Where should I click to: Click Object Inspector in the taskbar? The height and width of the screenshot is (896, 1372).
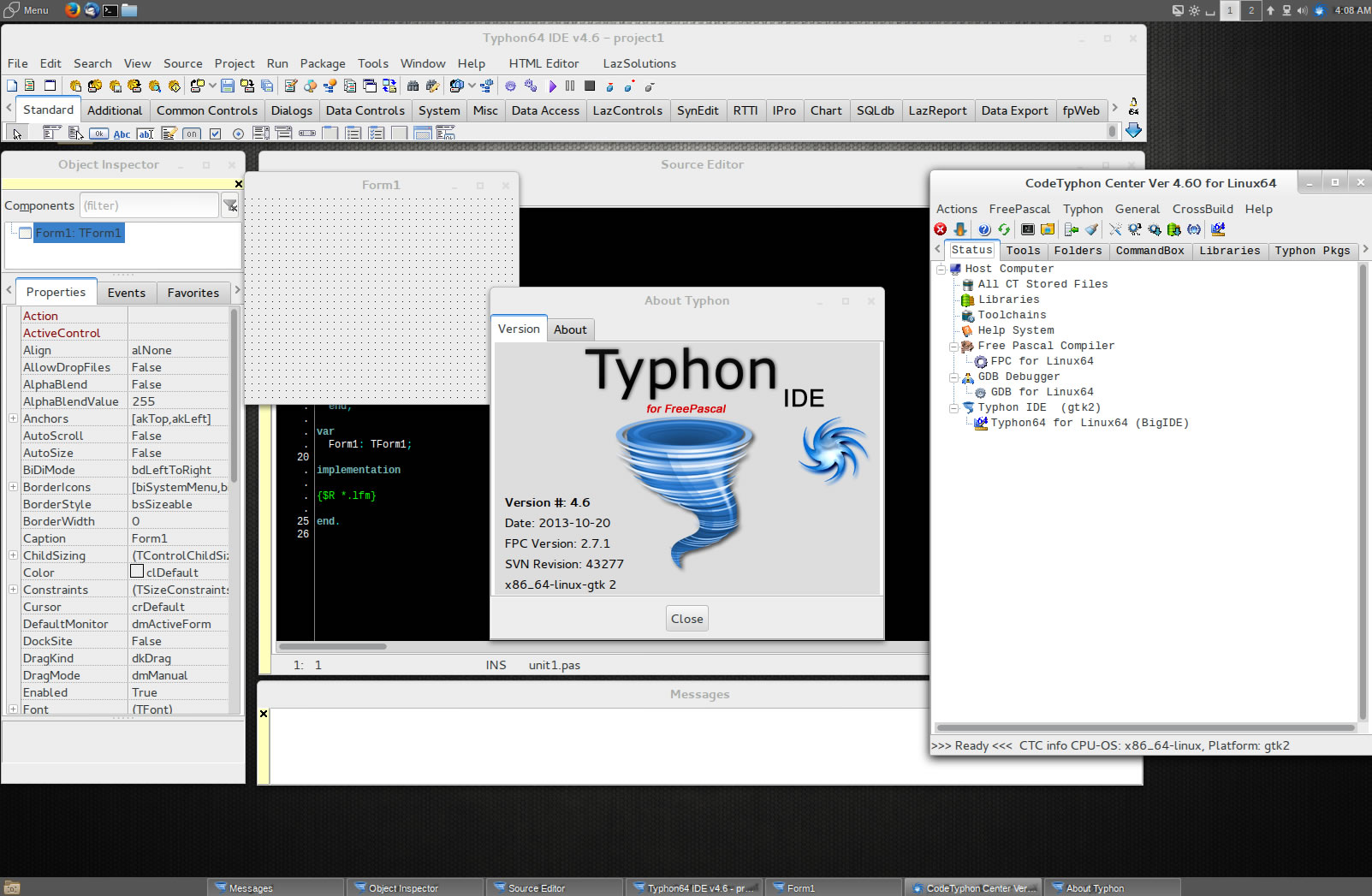click(415, 887)
